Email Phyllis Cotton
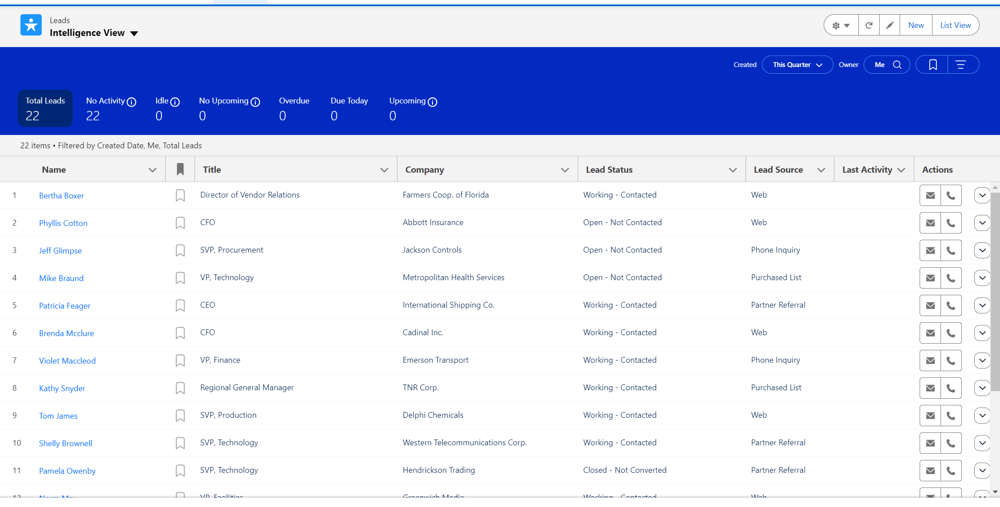 click(930, 223)
